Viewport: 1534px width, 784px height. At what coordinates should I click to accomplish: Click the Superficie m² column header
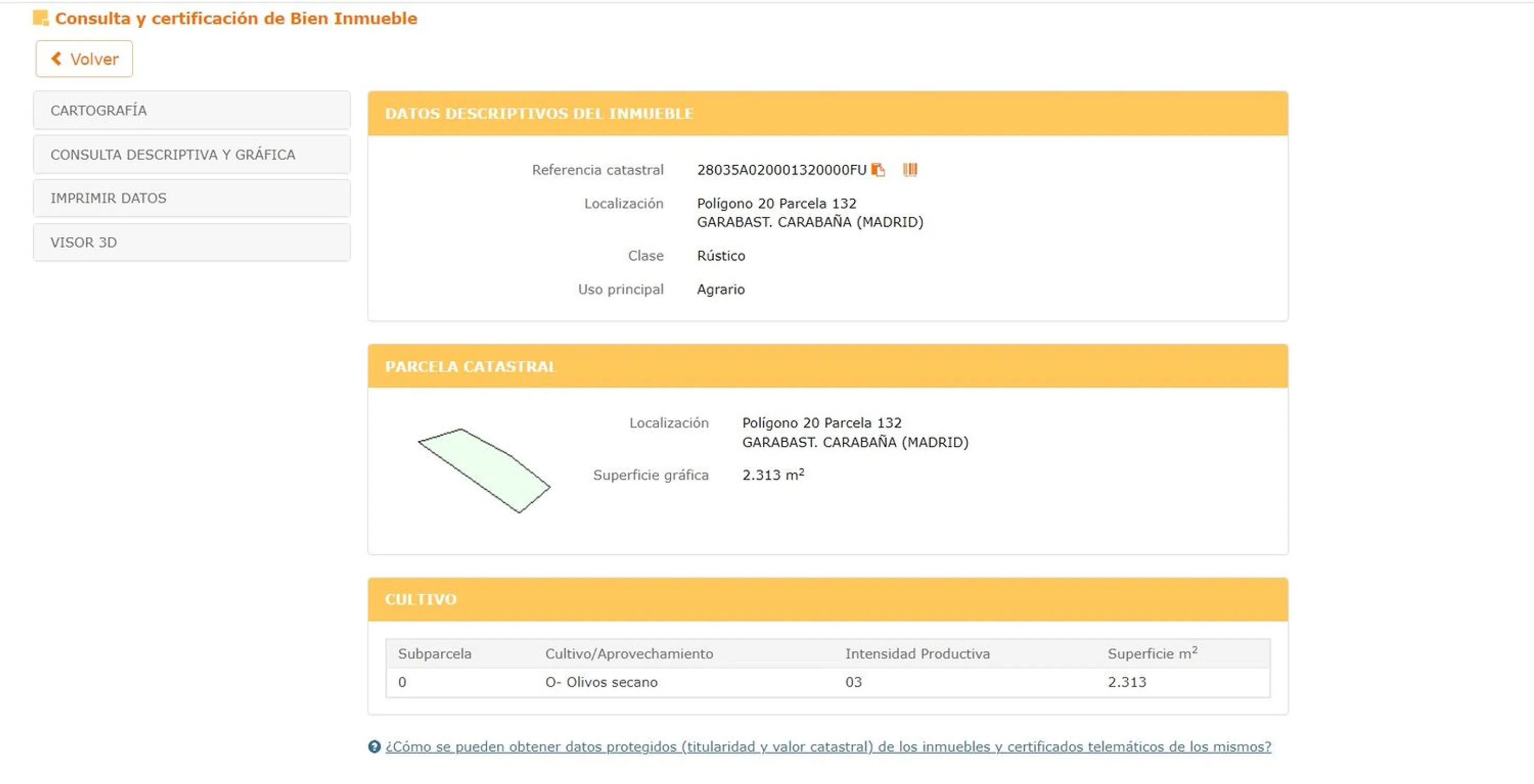[x=1152, y=653]
